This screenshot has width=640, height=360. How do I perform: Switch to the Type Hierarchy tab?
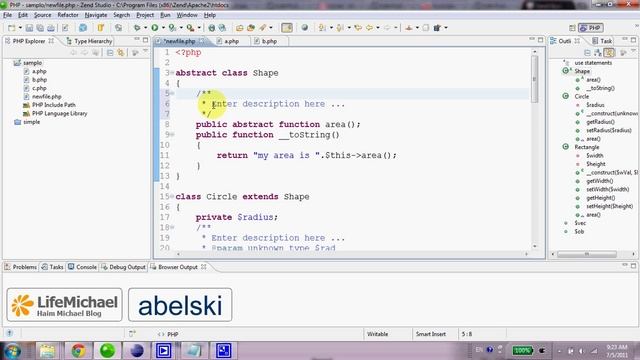89,41
